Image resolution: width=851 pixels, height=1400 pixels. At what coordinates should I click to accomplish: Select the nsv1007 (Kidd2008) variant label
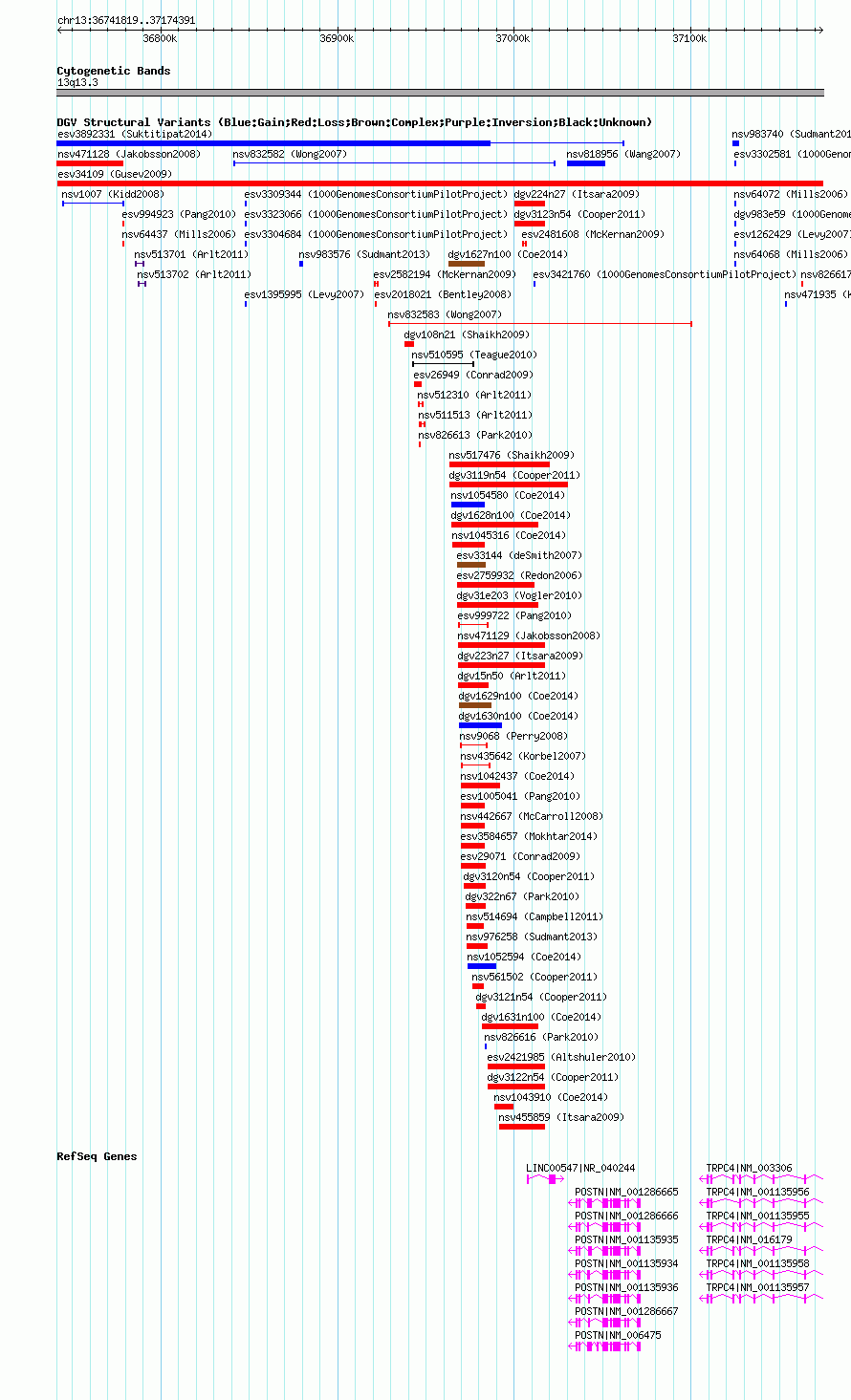click(x=113, y=195)
